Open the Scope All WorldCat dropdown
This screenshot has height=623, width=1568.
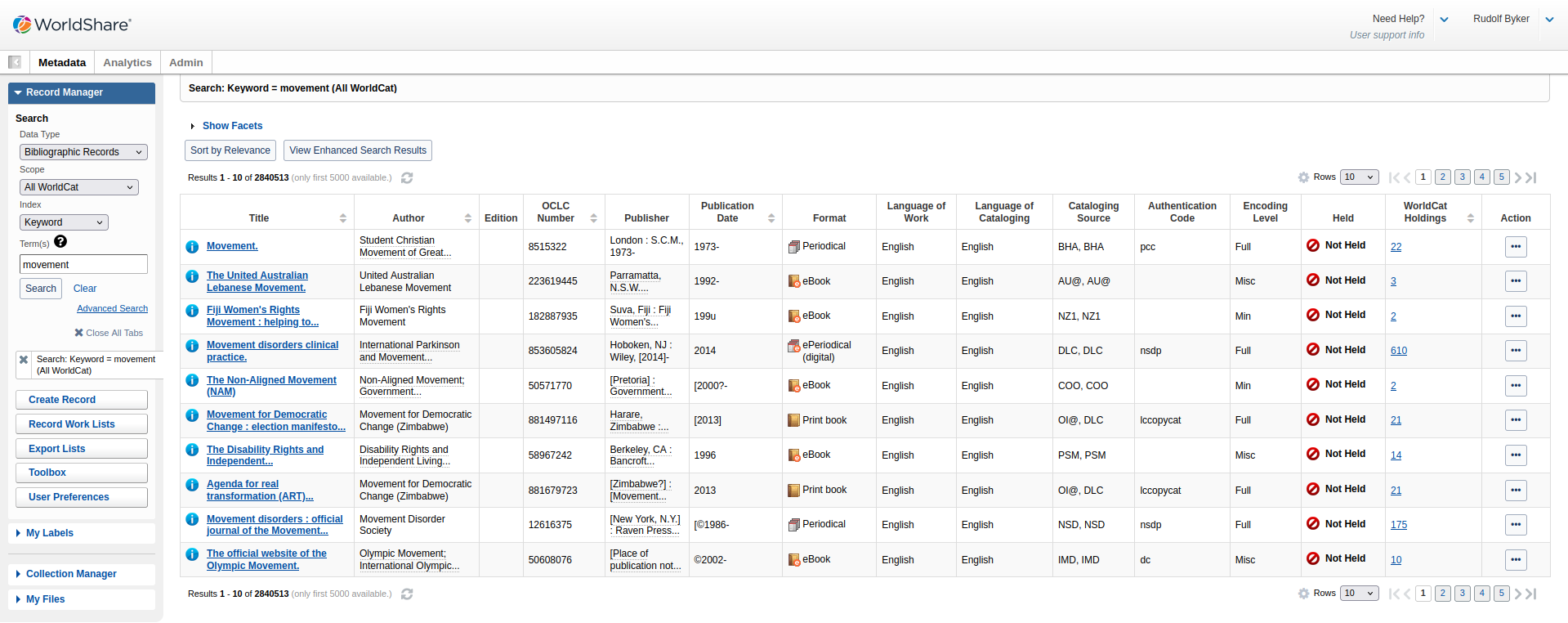[79, 187]
